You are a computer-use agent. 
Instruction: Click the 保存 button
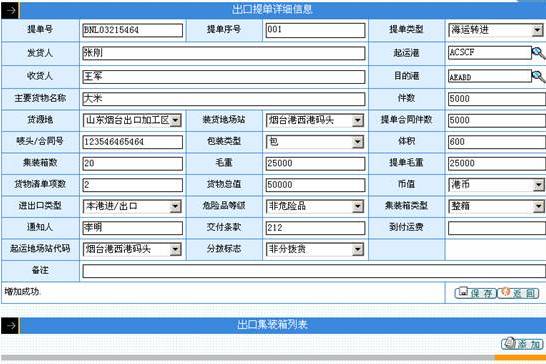[476, 293]
